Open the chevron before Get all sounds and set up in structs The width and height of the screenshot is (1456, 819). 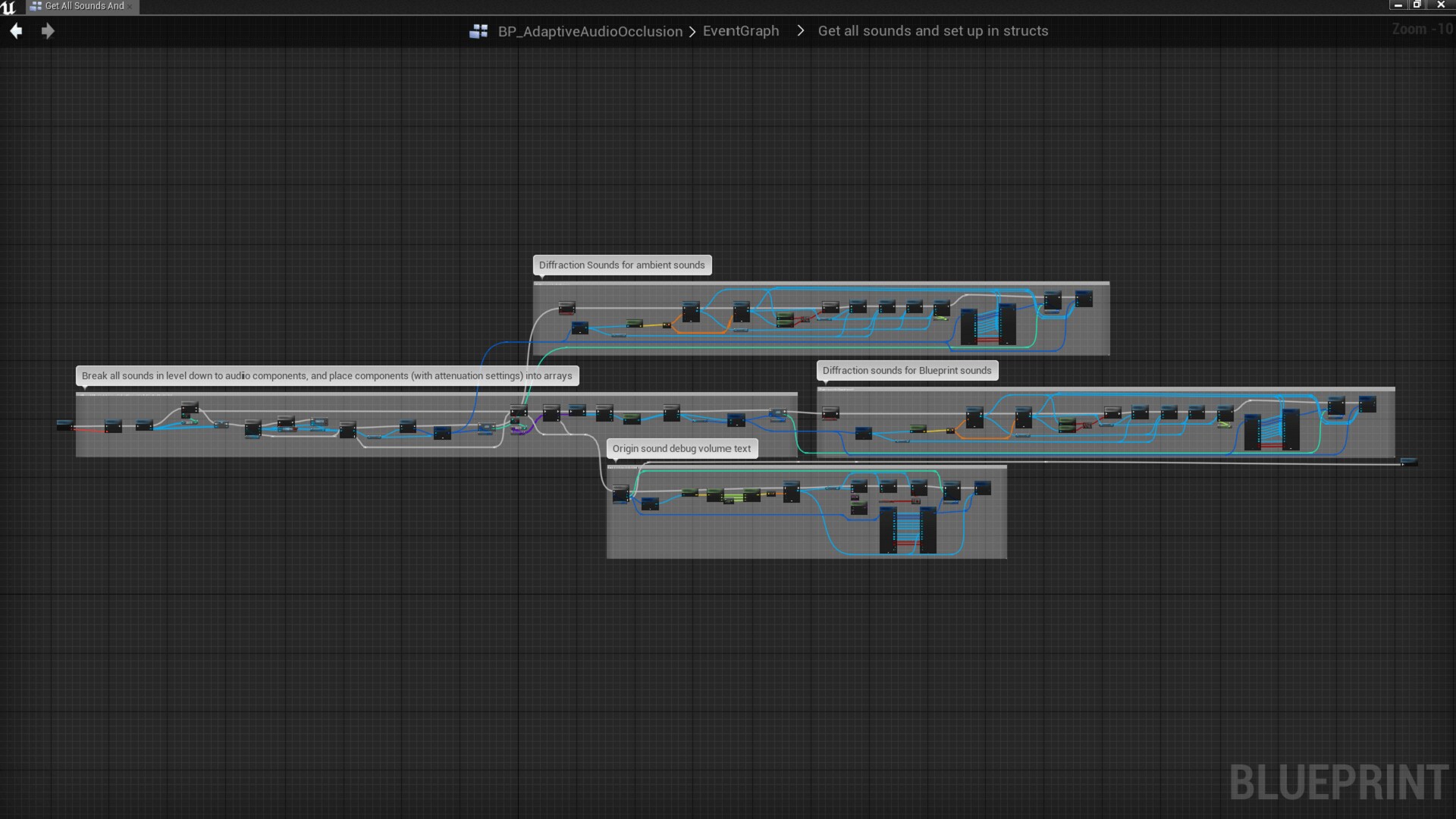(800, 31)
